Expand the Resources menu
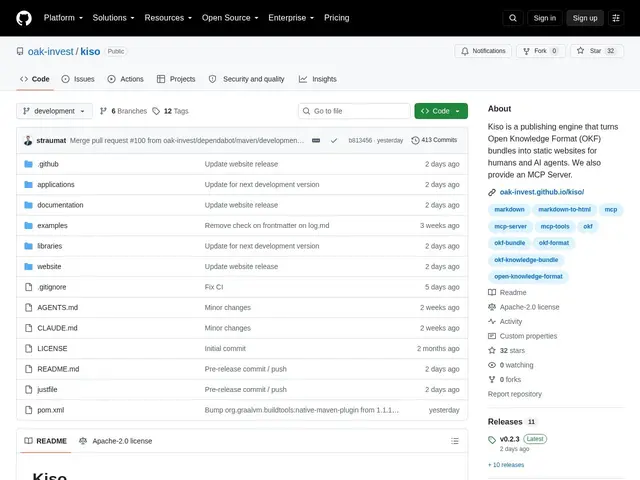640x480 pixels. 168,18
